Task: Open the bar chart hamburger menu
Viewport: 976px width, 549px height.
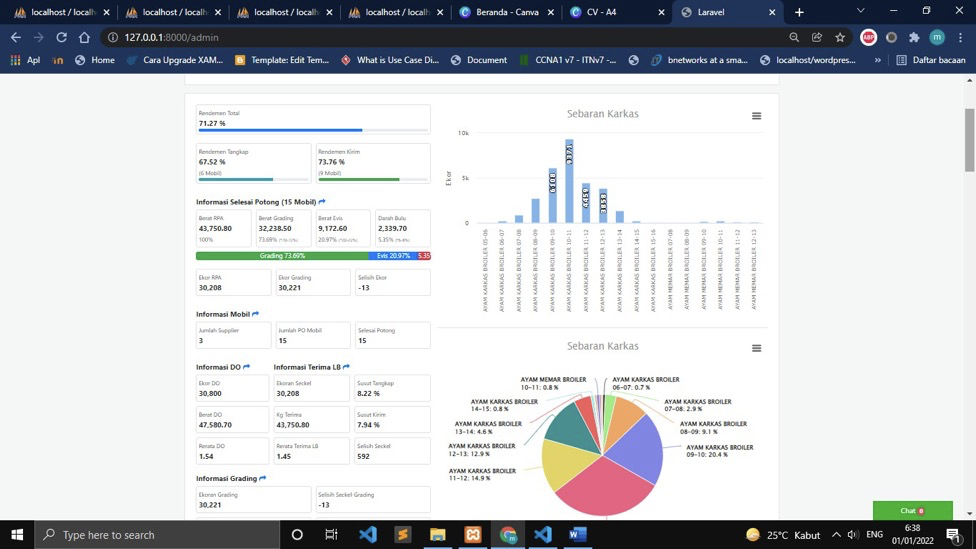Action: coord(756,116)
